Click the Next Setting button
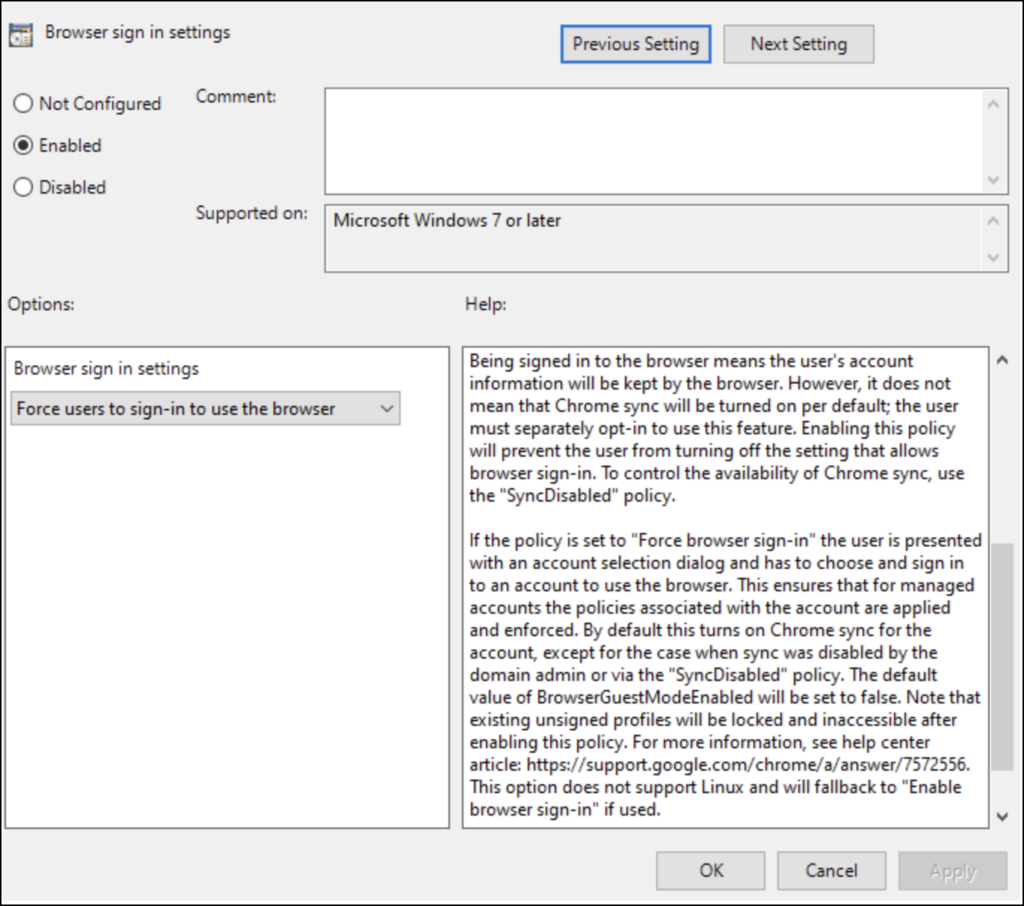Screen dimensions: 1024x906 798,44
